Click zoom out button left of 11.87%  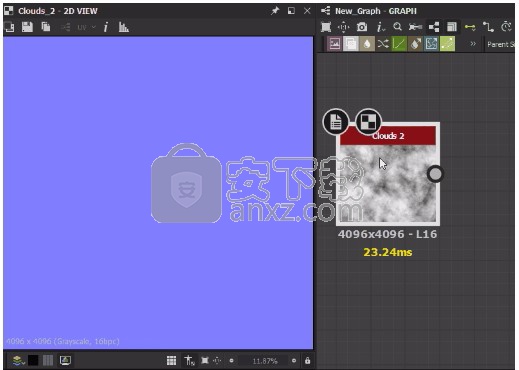[231, 361]
